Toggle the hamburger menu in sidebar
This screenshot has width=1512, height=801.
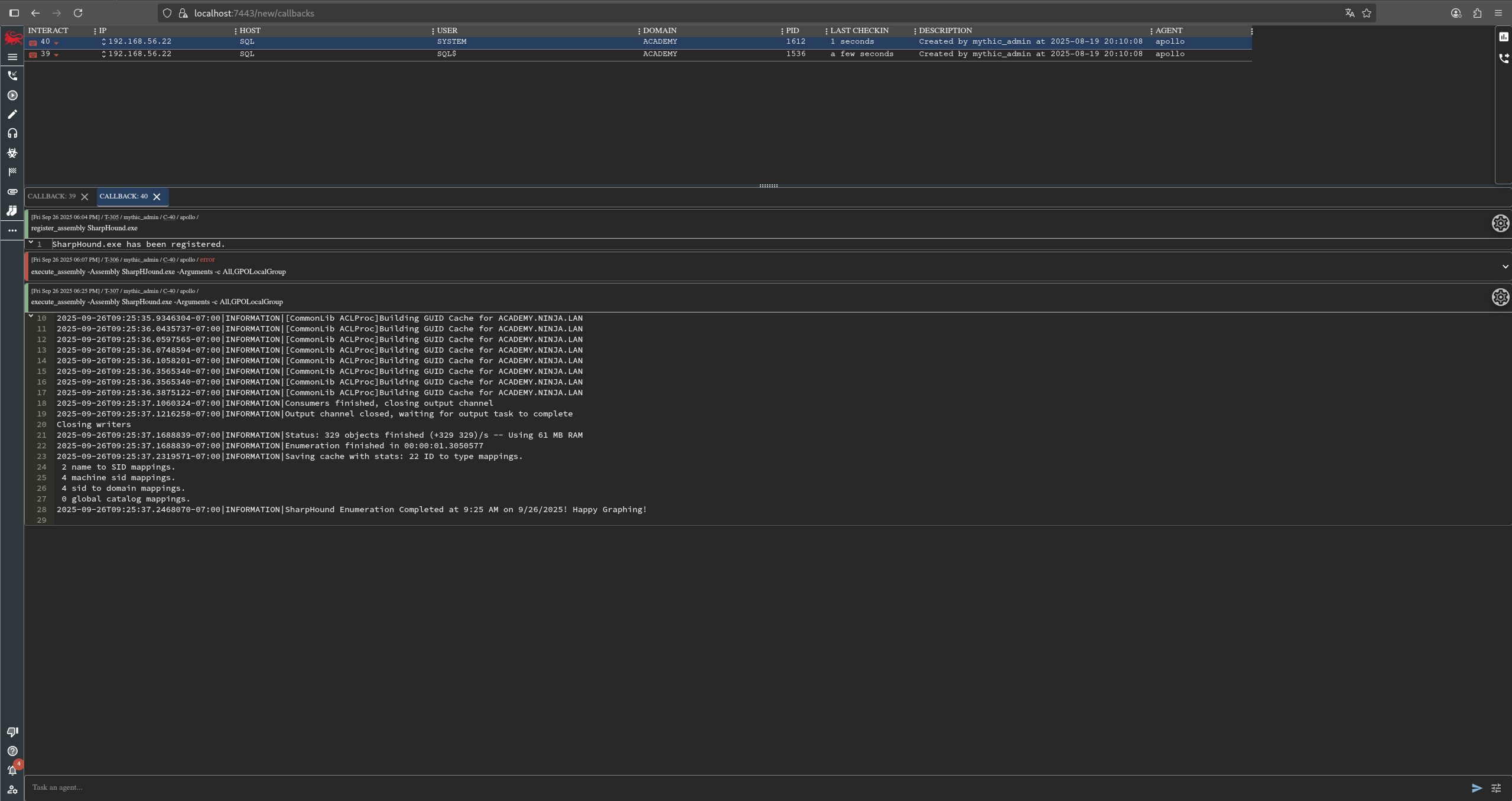click(12, 57)
